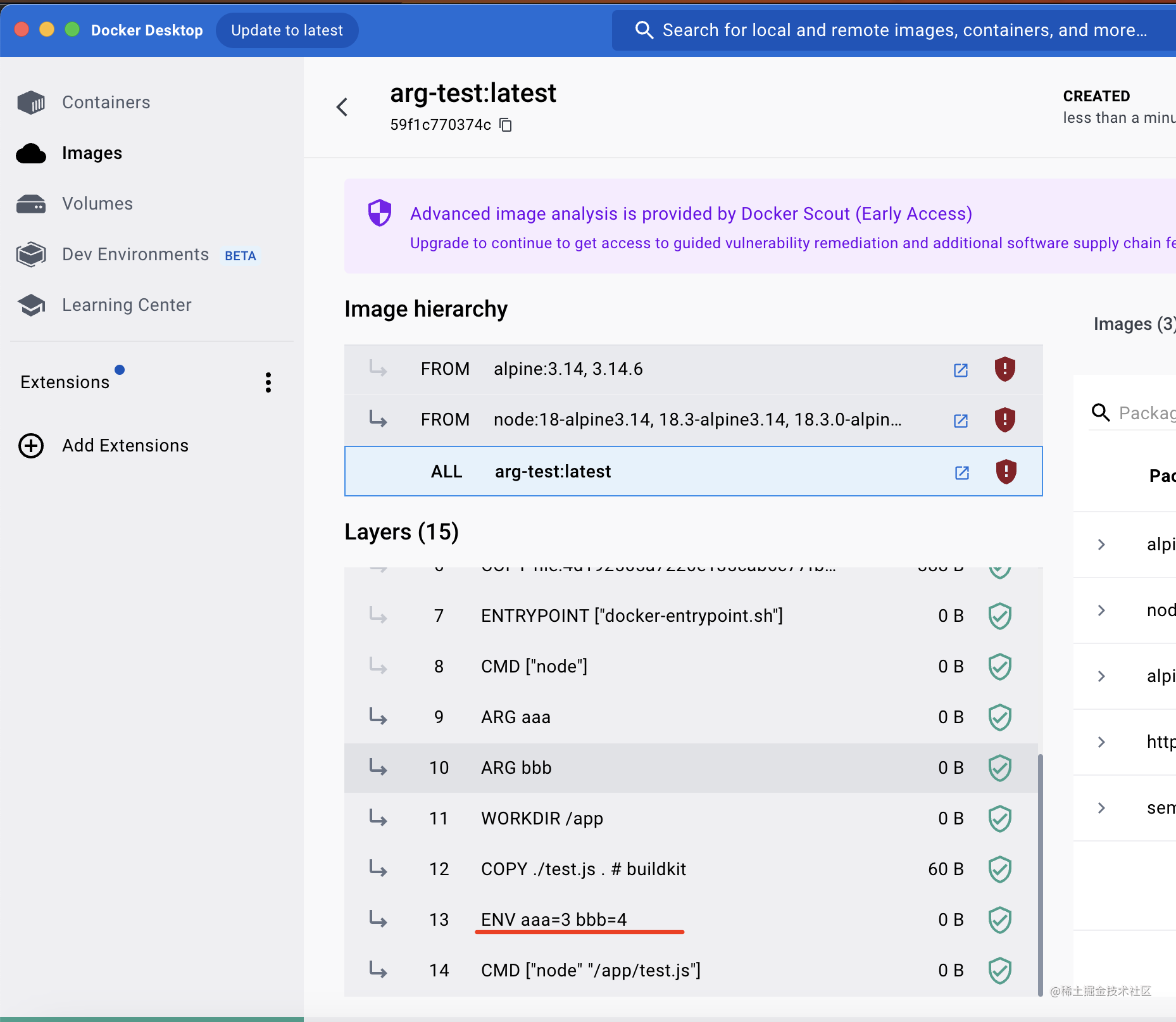Expand the first package row chevron

(x=1101, y=545)
